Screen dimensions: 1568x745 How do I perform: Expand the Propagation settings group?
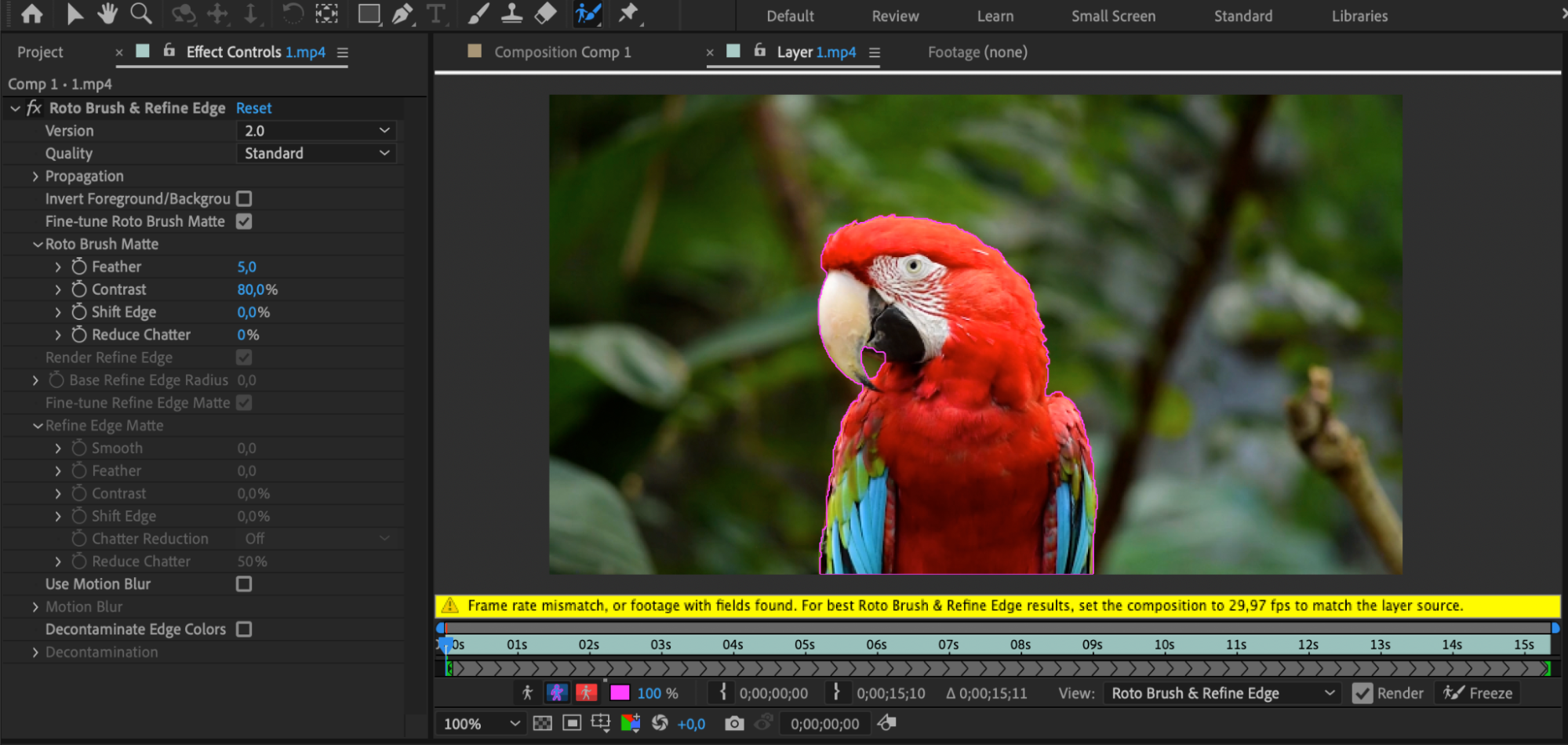(x=35, y=176)
